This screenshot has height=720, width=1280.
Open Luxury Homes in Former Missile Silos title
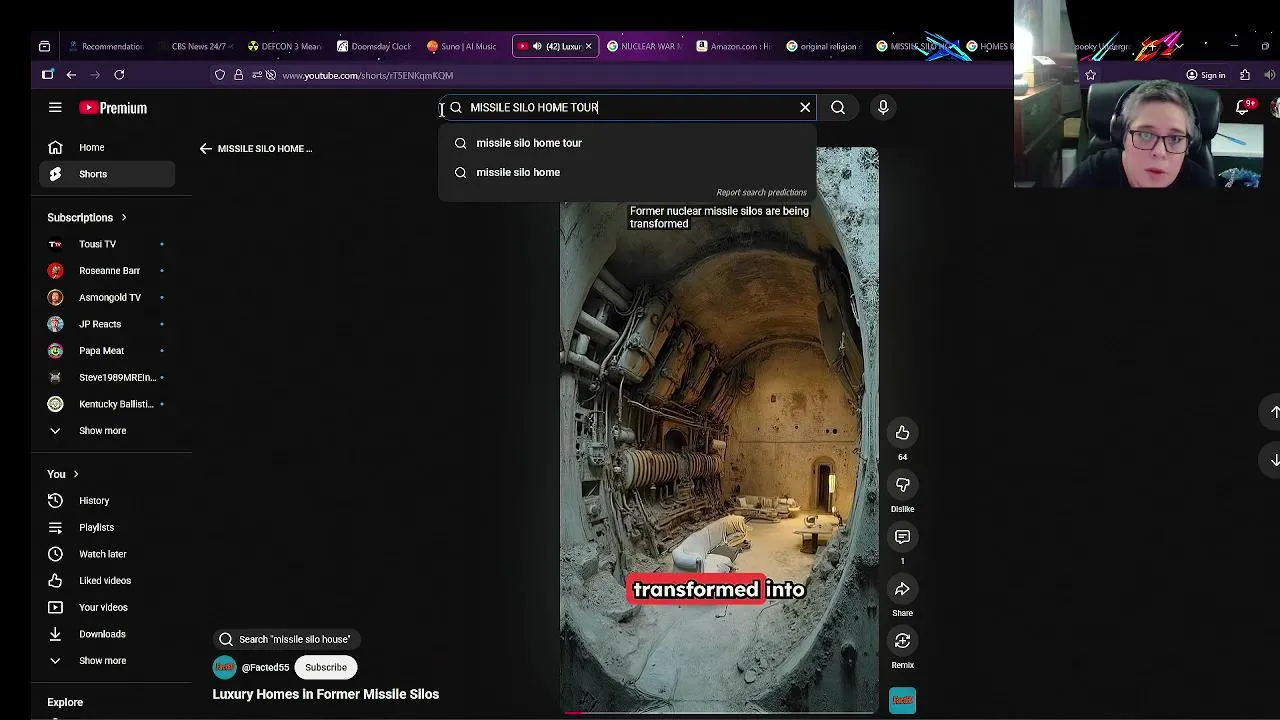pyautogui.click(x=325, y=694)
